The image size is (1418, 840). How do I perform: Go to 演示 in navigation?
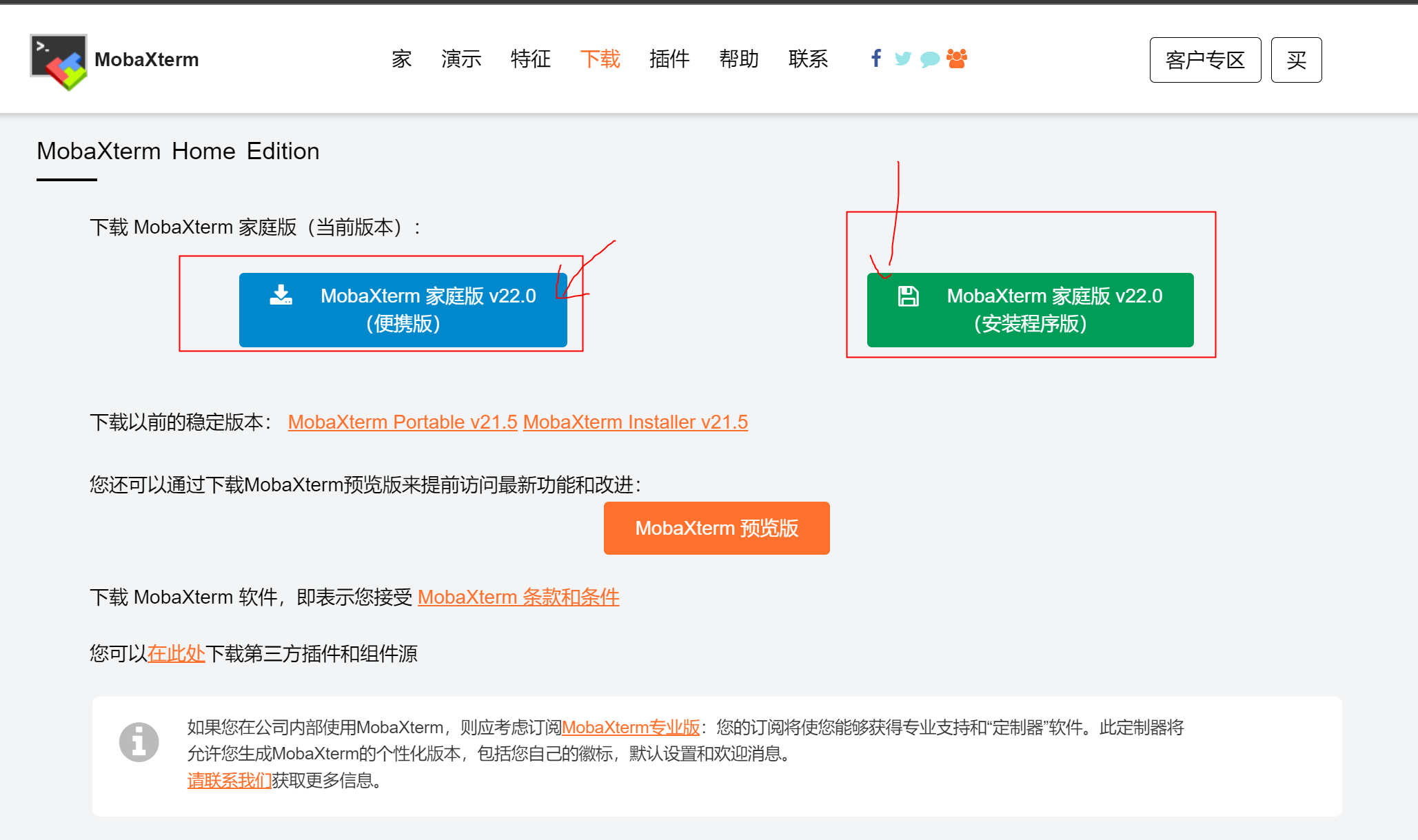pyautogui.click(x=461, y=59)
